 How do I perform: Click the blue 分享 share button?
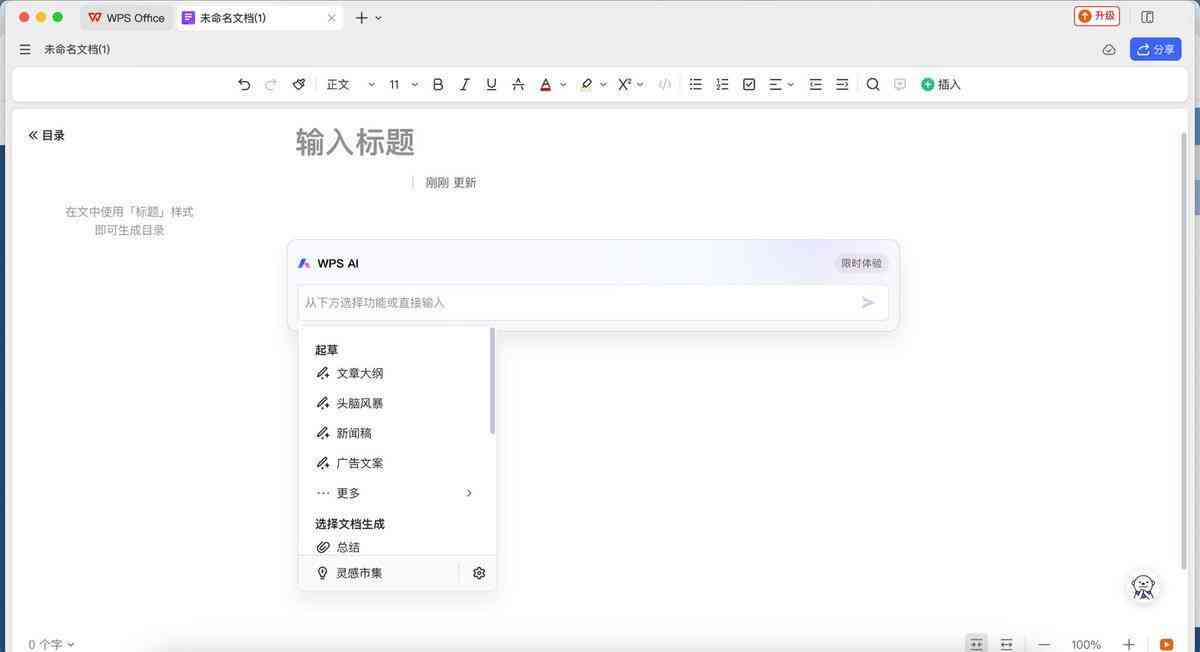(1156, 49)
